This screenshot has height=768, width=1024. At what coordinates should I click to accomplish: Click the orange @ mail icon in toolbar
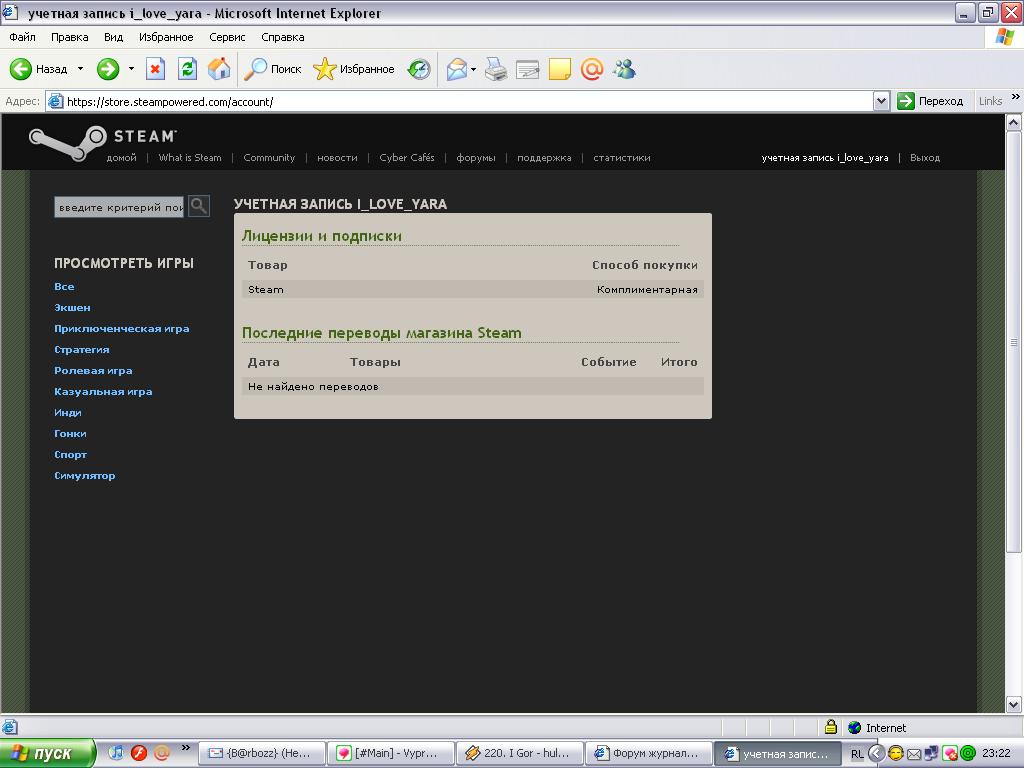[x=592, y=69]
